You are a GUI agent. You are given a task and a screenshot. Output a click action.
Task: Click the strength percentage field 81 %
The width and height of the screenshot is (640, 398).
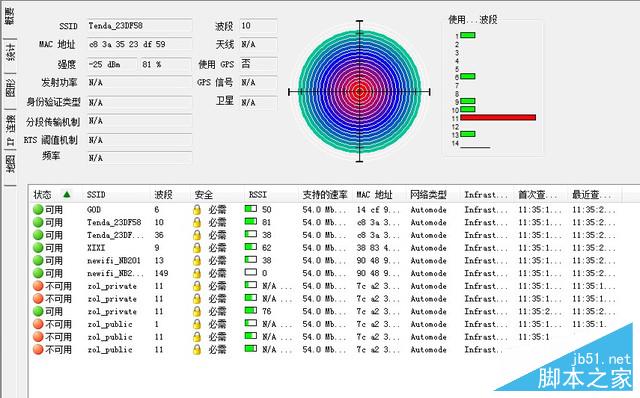click(166, 64)
